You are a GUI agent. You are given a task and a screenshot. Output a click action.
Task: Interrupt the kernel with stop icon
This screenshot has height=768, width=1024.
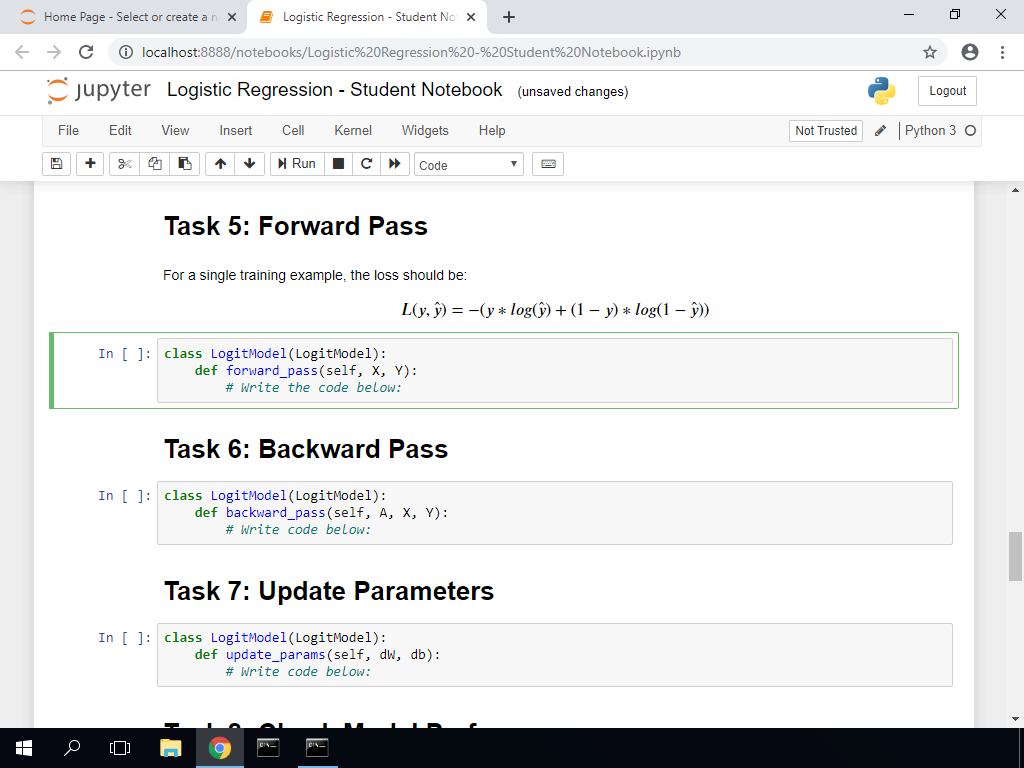[338, 164]
